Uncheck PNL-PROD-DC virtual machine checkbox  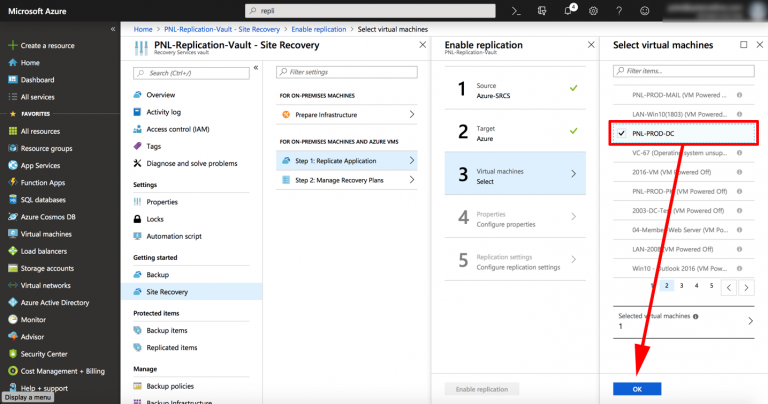click(x=622, y=133)
